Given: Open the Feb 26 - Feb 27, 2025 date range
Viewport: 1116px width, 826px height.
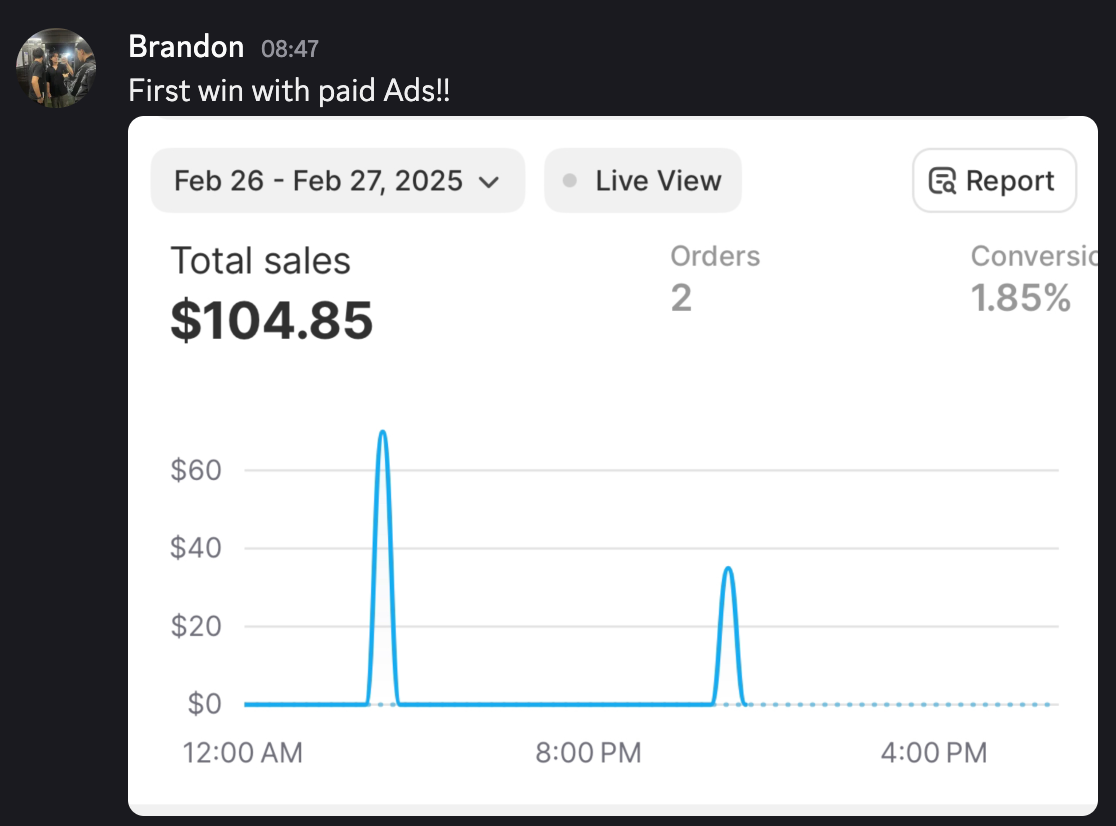Looking at the screenshot, I should pos(318,181).
